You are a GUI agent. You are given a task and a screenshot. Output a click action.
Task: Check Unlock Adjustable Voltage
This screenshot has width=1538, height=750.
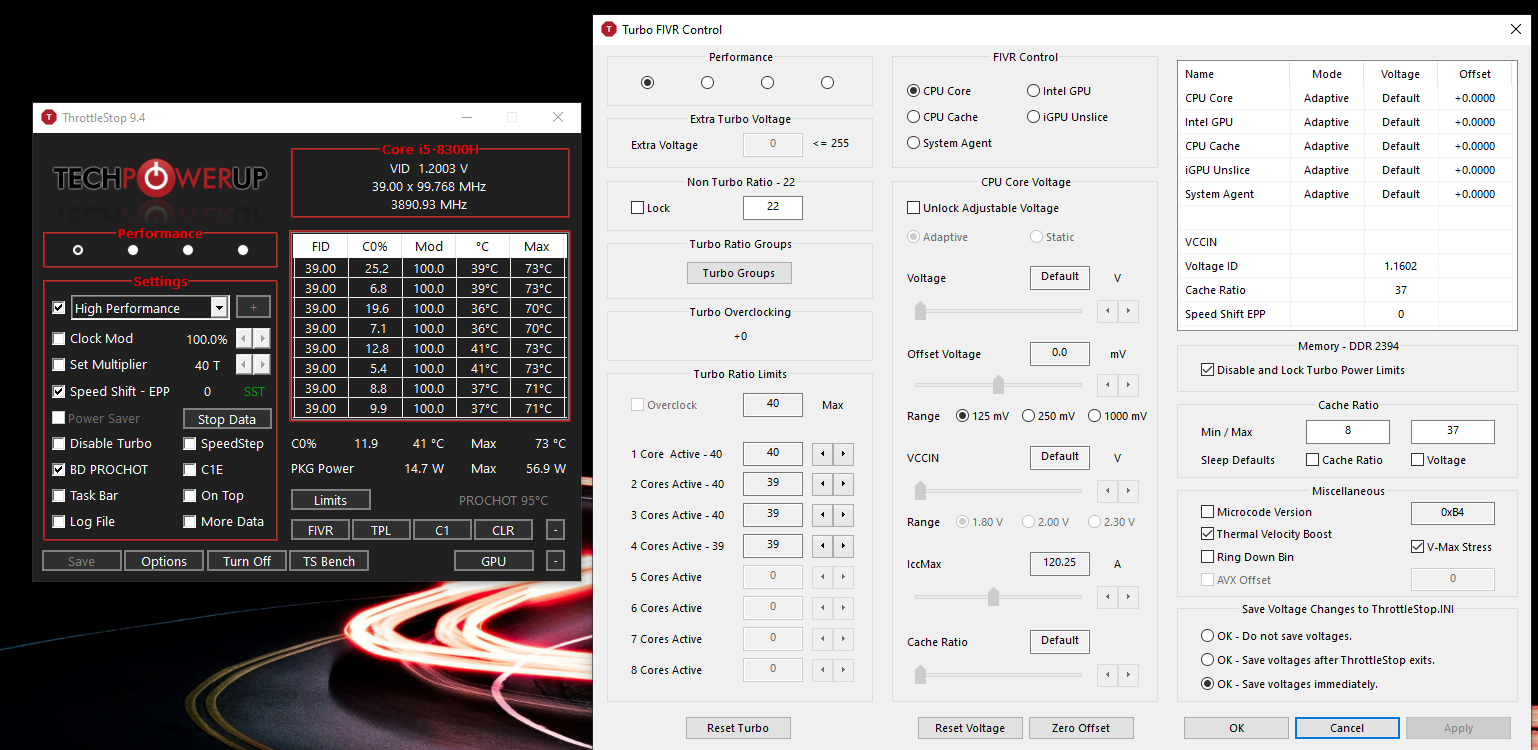click(x=913, y=208)
